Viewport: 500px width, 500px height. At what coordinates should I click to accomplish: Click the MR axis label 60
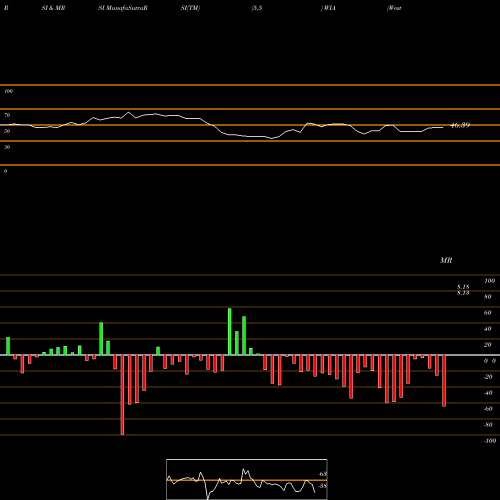click(x=487, y=313)
